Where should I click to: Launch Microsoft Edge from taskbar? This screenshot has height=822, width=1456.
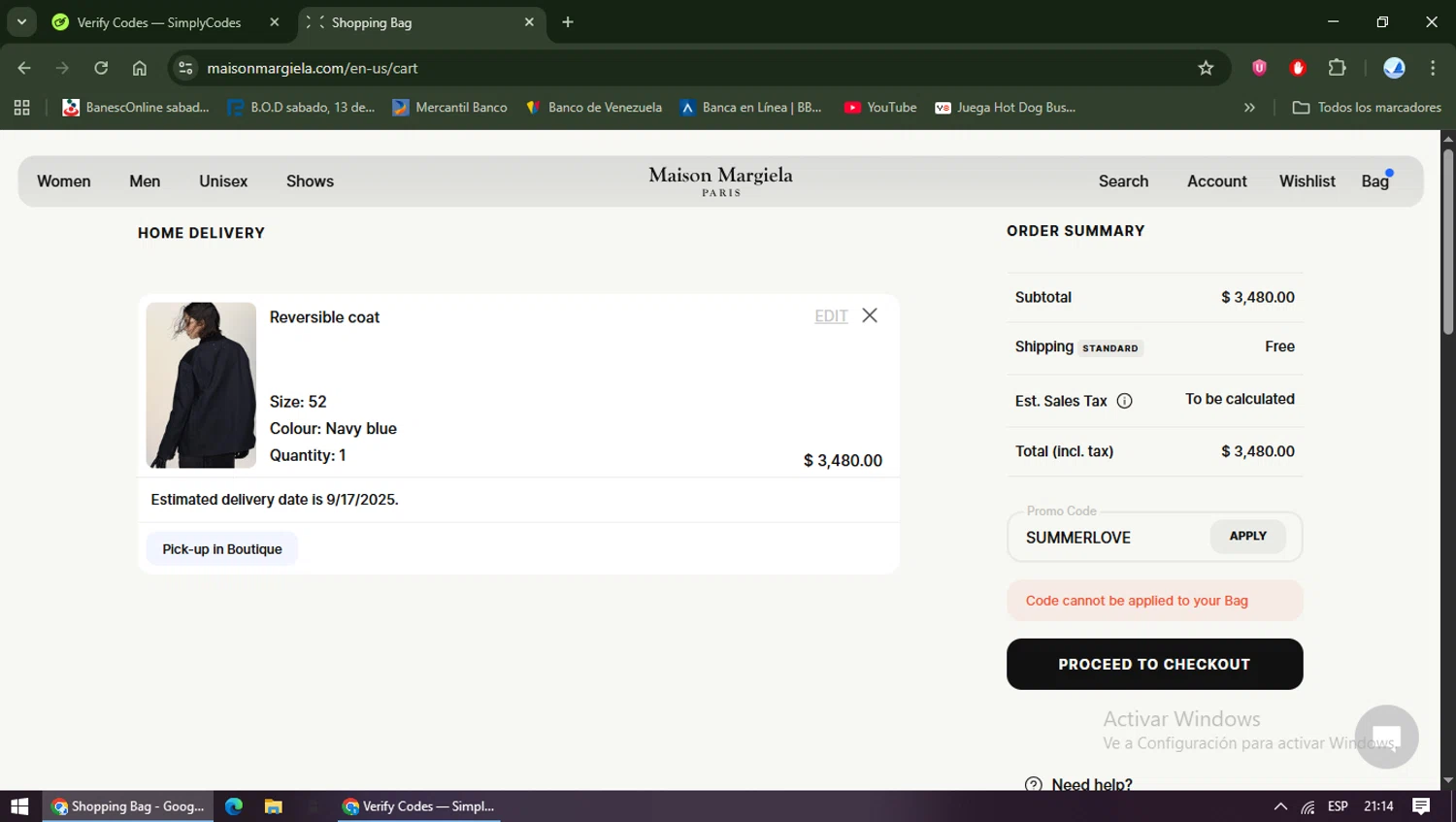[234, 806]
